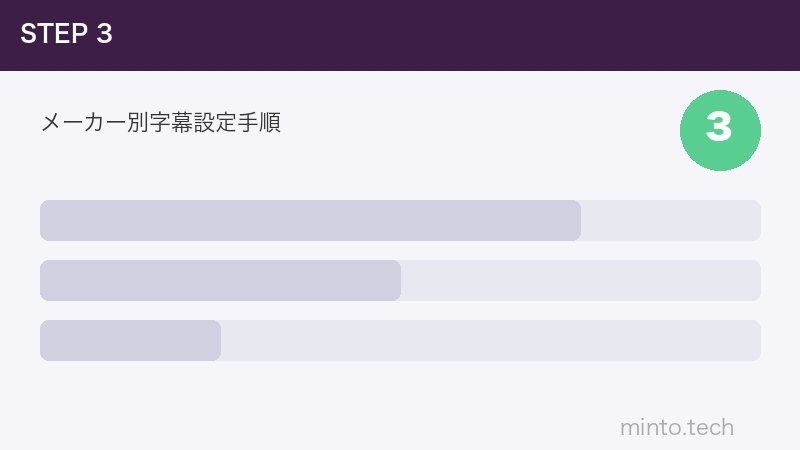Screen dimensions: 800x450
Task: Click the far right end of the middle bar track
Action: (754, 280)
